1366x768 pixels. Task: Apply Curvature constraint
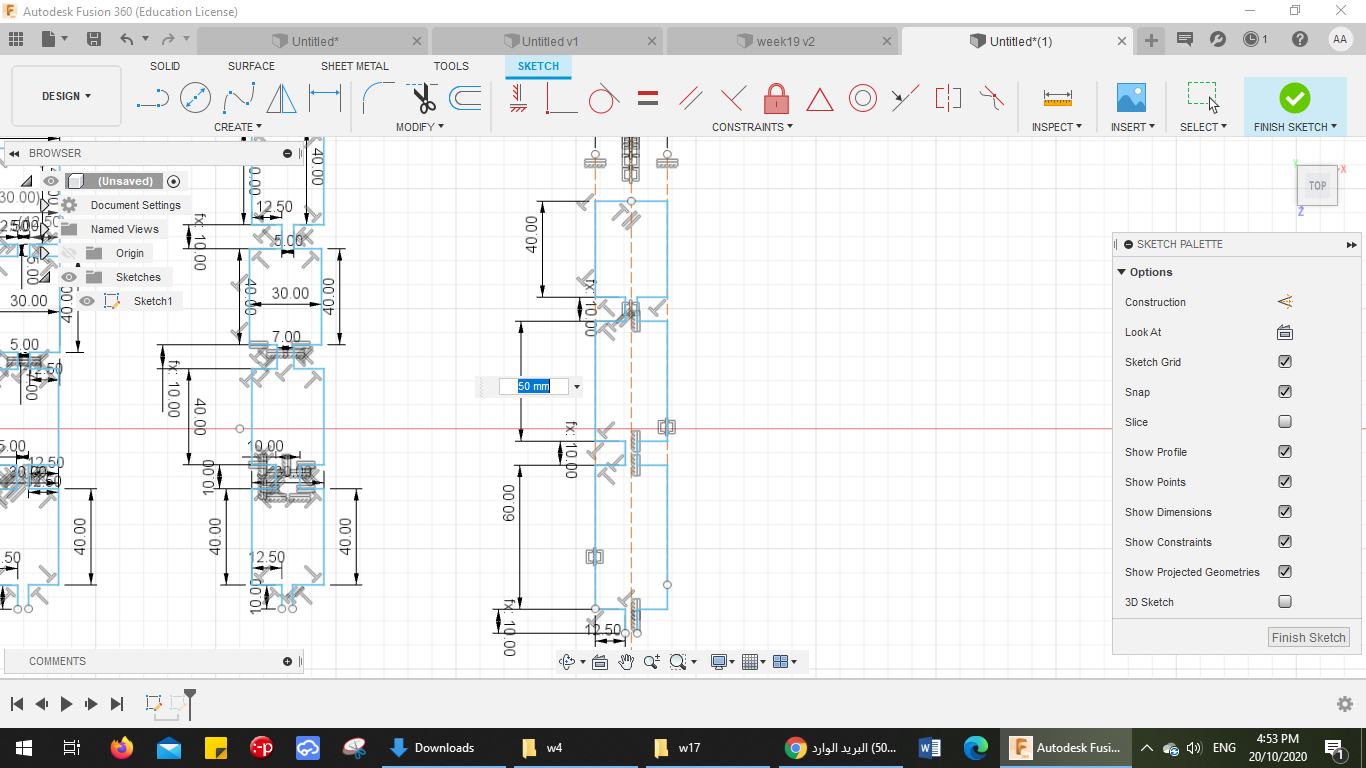991,98
